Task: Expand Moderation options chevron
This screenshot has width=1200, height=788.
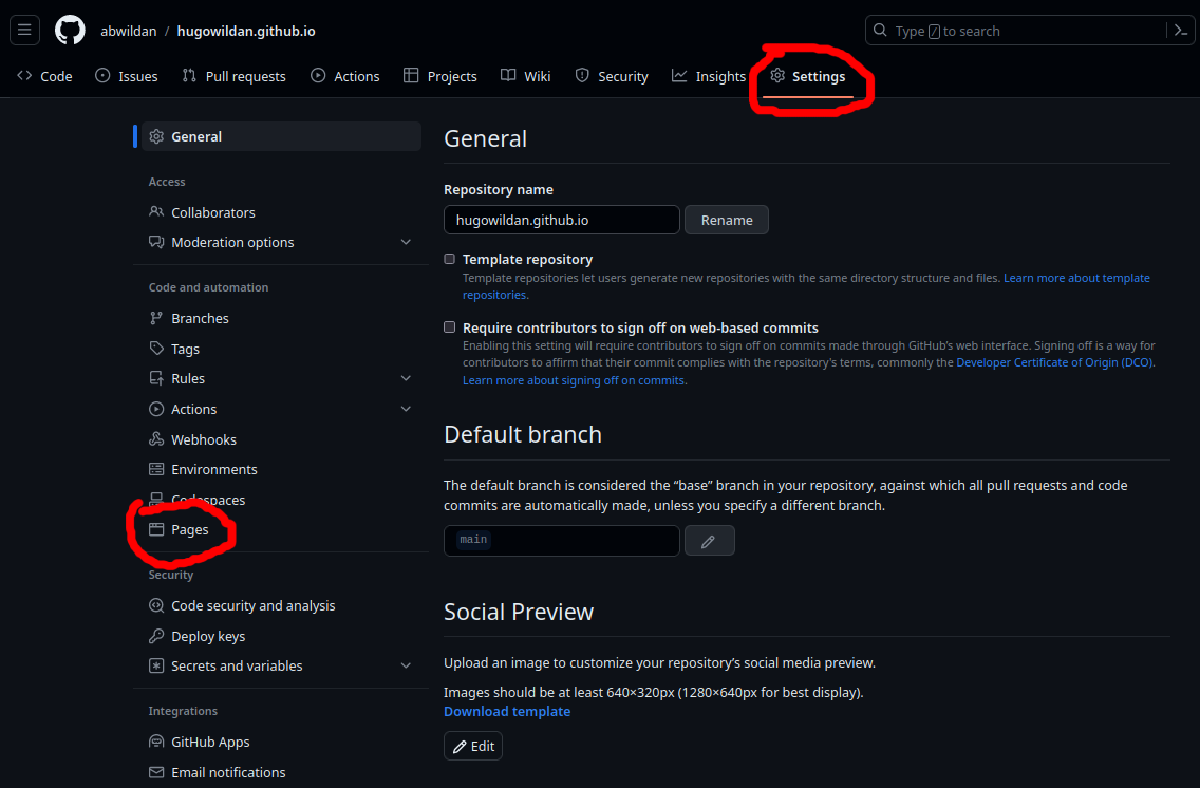Action: (x=406, y=242)
